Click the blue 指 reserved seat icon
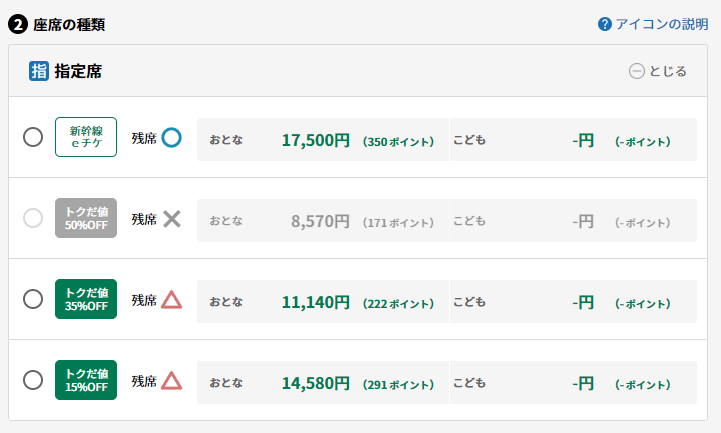This screenshot has height=433, width=721. (39, 71)
